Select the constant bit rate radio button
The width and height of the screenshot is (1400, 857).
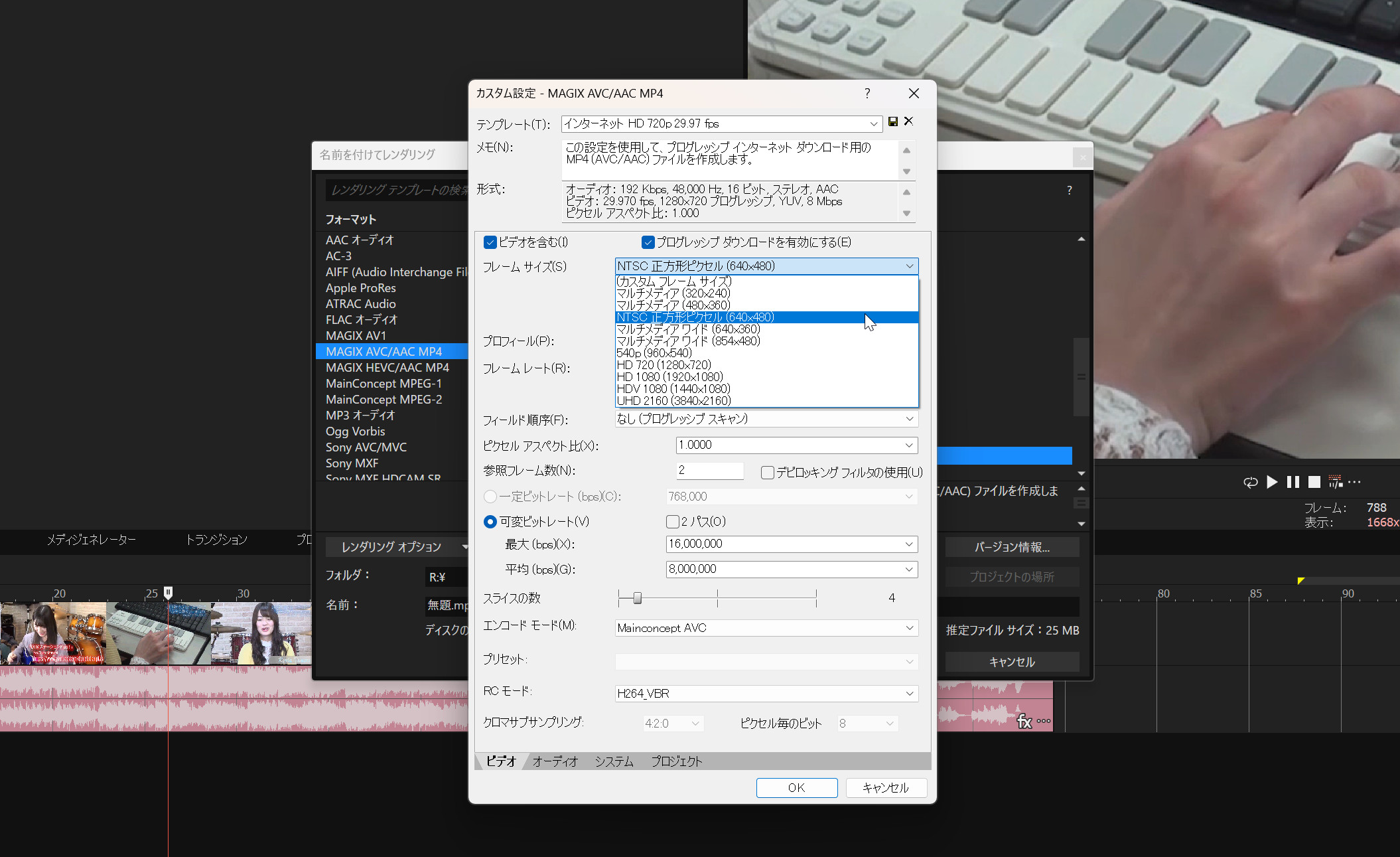click(x=490, y=497)
